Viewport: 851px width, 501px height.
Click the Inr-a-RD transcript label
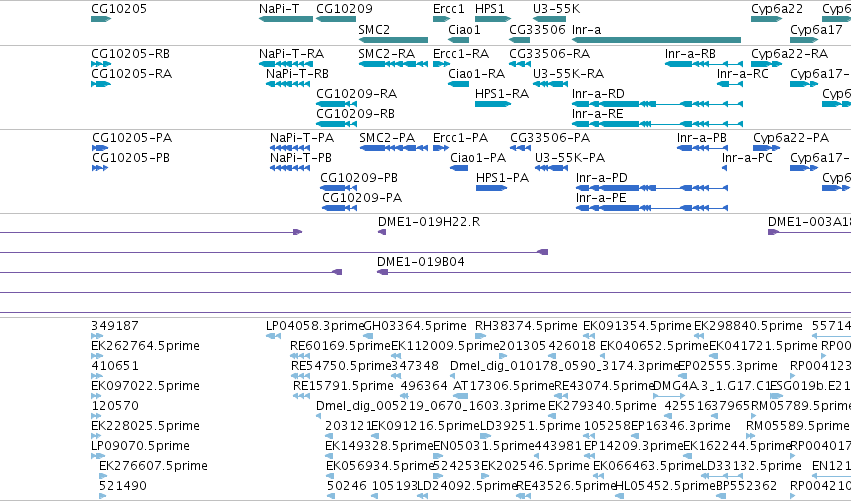598,94
